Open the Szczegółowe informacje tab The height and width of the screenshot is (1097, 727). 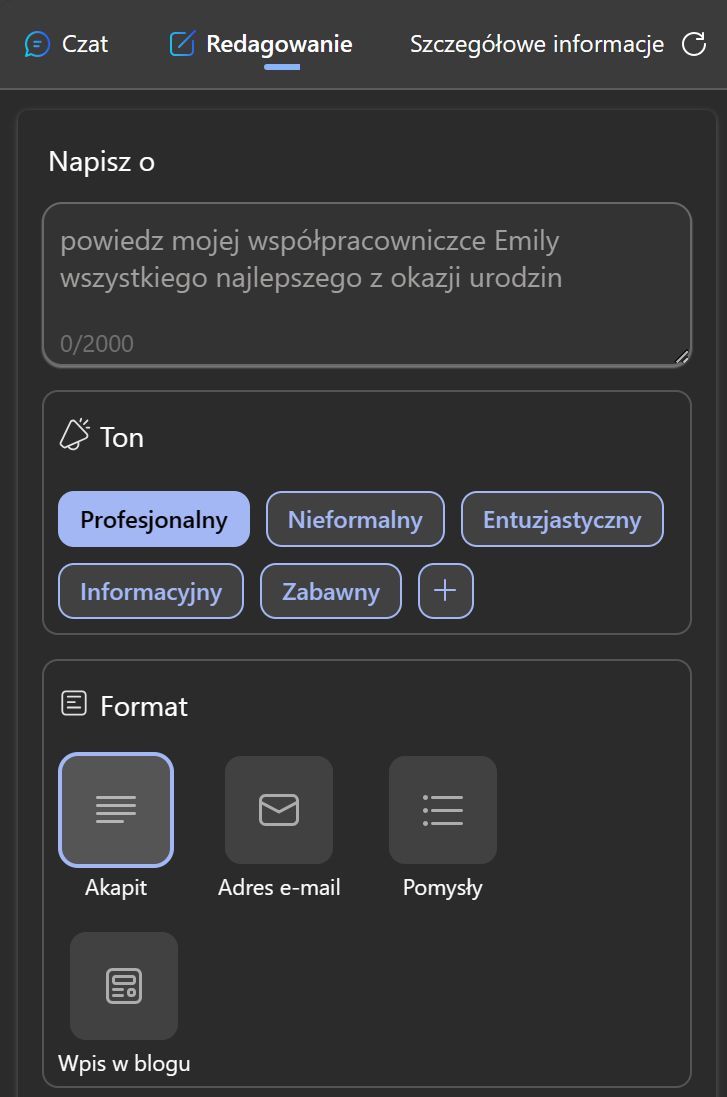point(537,44)
